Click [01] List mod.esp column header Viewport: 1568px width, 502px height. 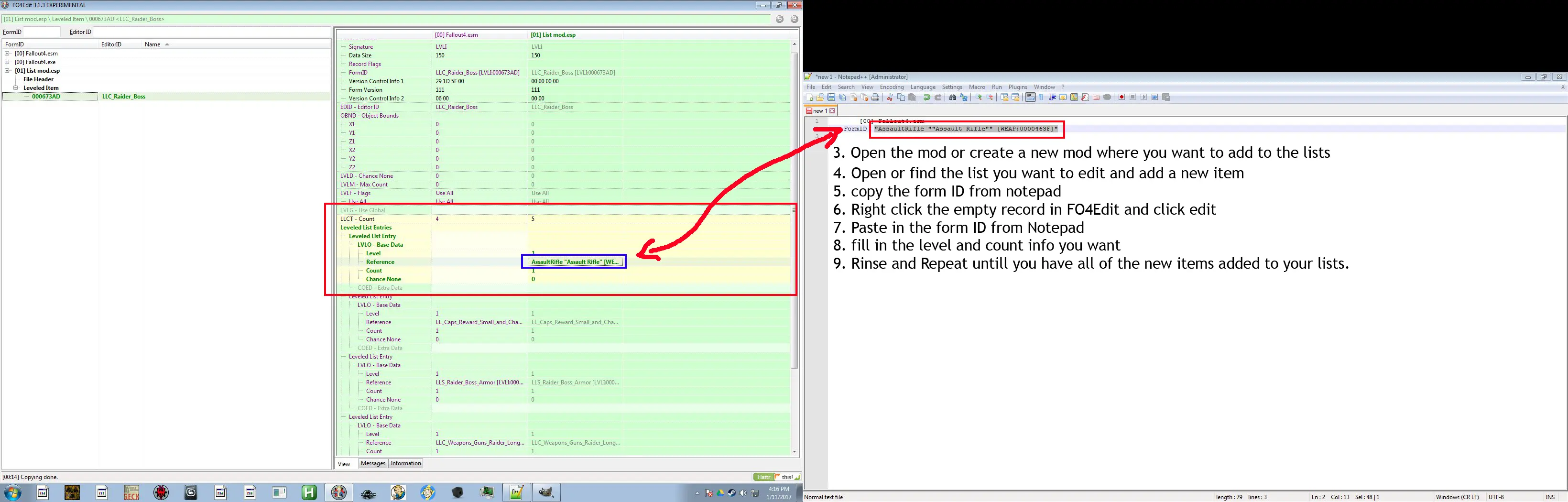[x=553, y=35]
